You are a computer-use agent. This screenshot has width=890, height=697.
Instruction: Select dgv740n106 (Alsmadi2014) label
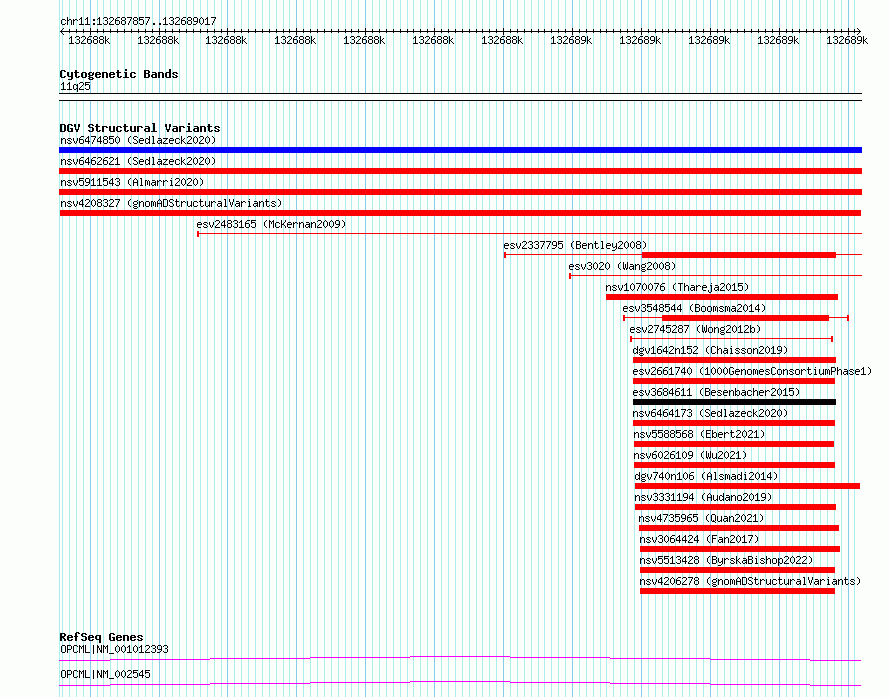coord(706,476)
